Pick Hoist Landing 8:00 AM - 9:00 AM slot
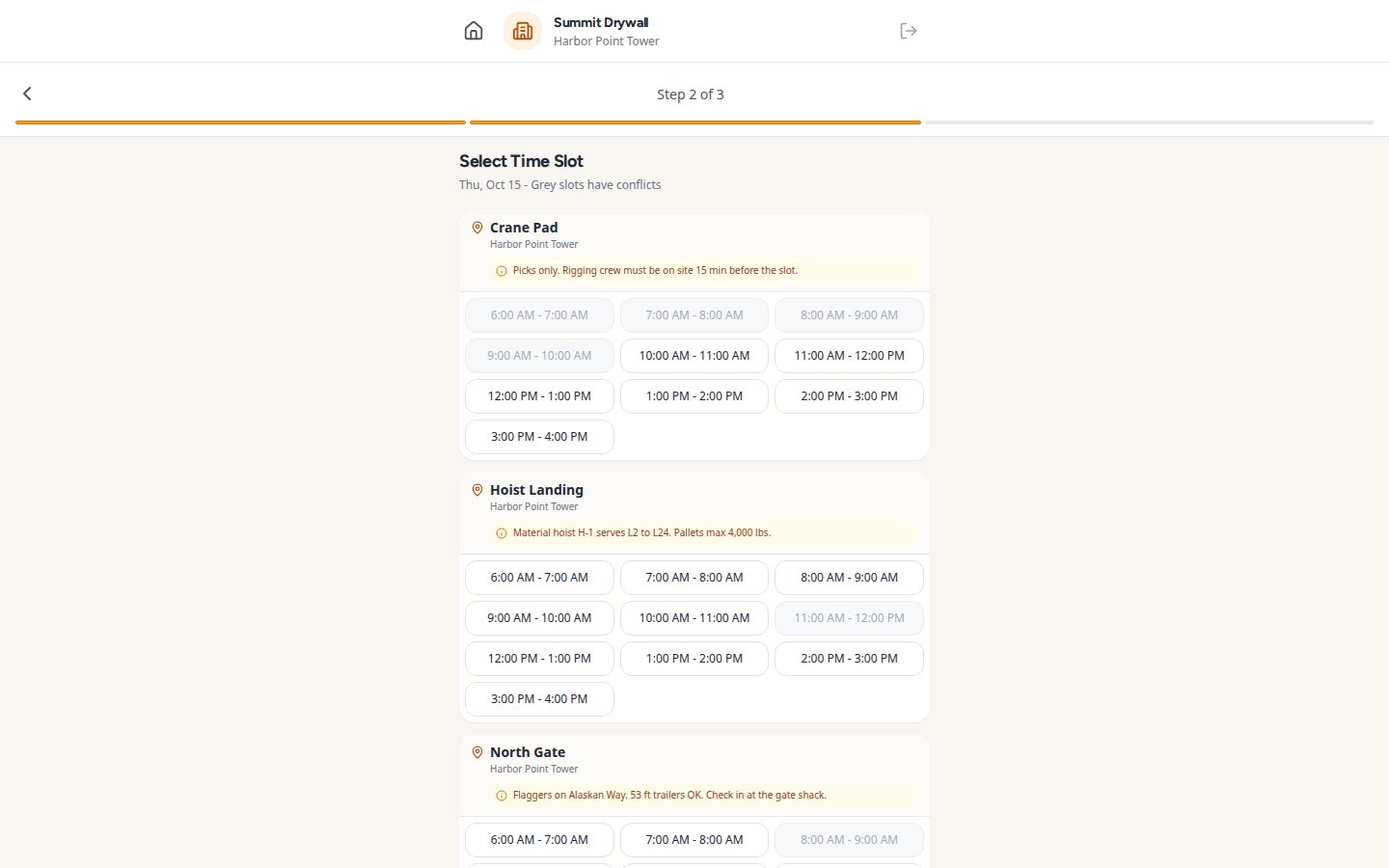Image resolution: width=1389 pixels, height=868 pixels. pos(849,578)
